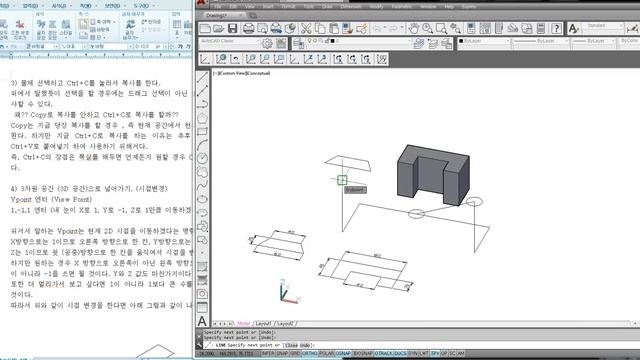
Task: Open the ByLayer lineweight dropdown
Action: click(593, 41)
